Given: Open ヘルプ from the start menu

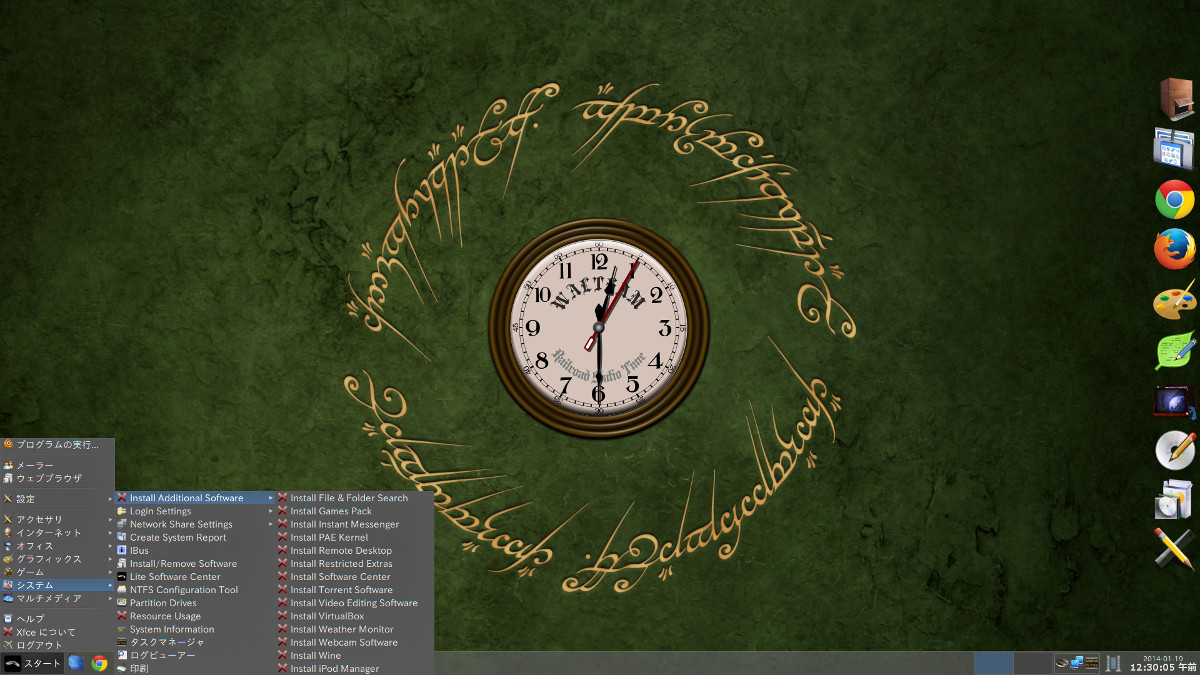Looking at the screenshot, I should pyautogui.click(x=57, y=619).
